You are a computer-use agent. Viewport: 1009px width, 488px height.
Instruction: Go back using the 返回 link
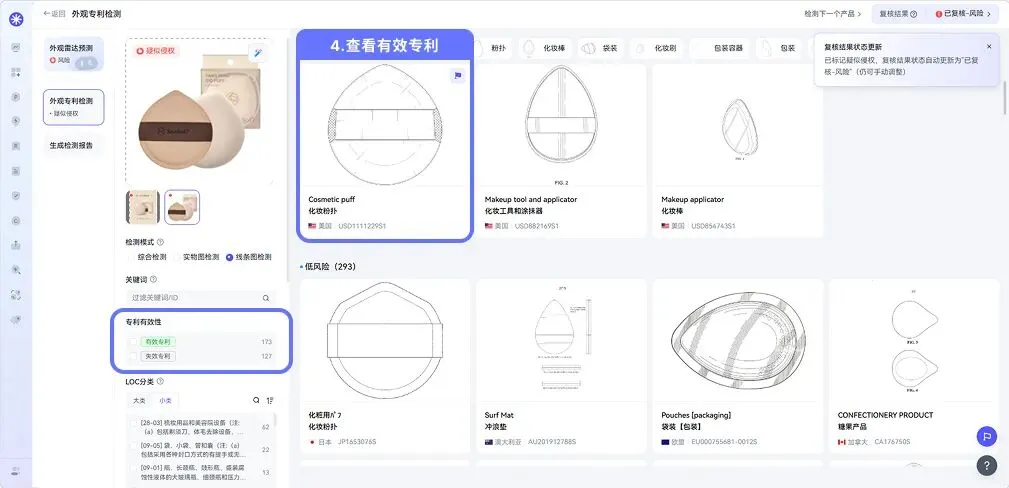coord(54,14)
